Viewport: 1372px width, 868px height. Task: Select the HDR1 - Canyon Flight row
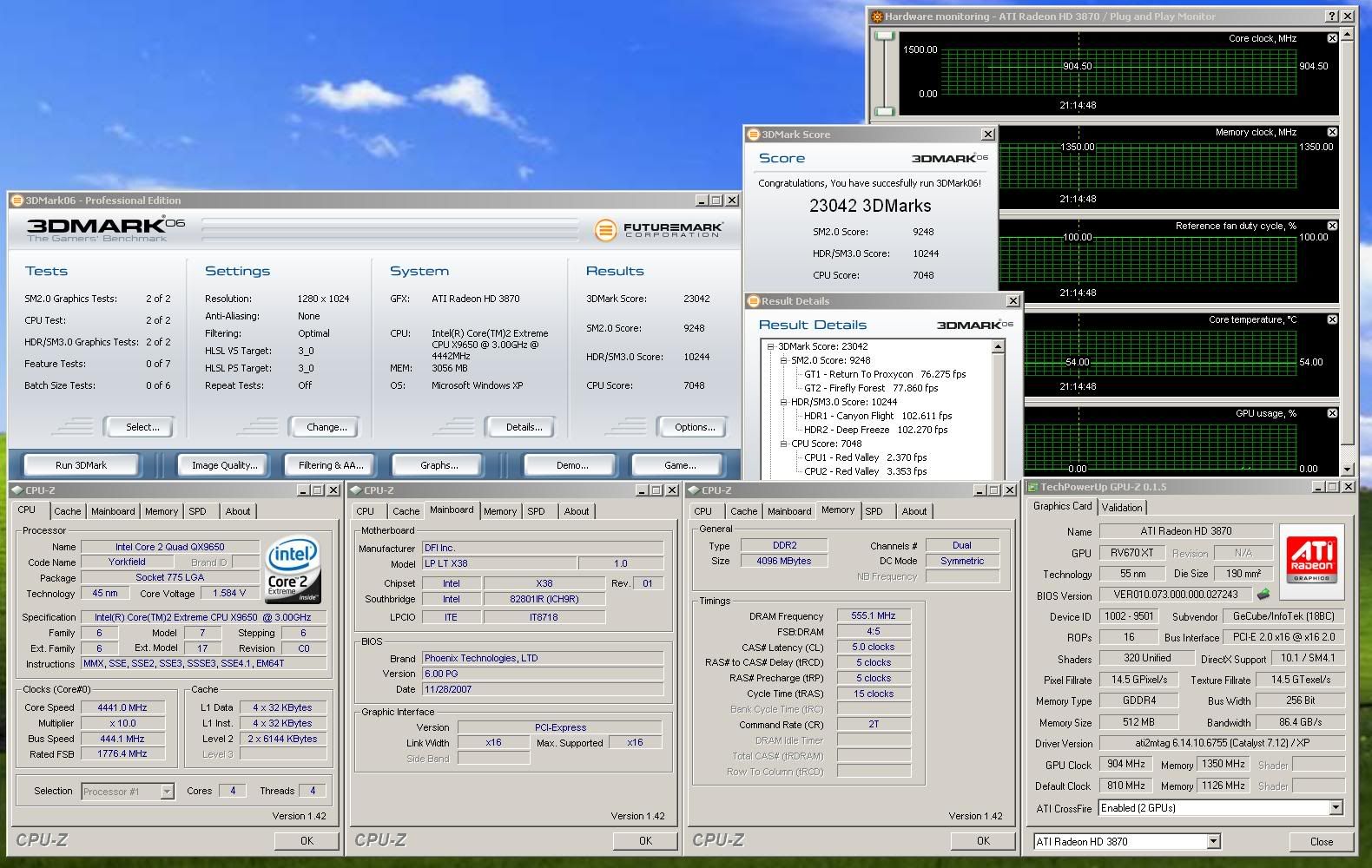tap(878, 416)
